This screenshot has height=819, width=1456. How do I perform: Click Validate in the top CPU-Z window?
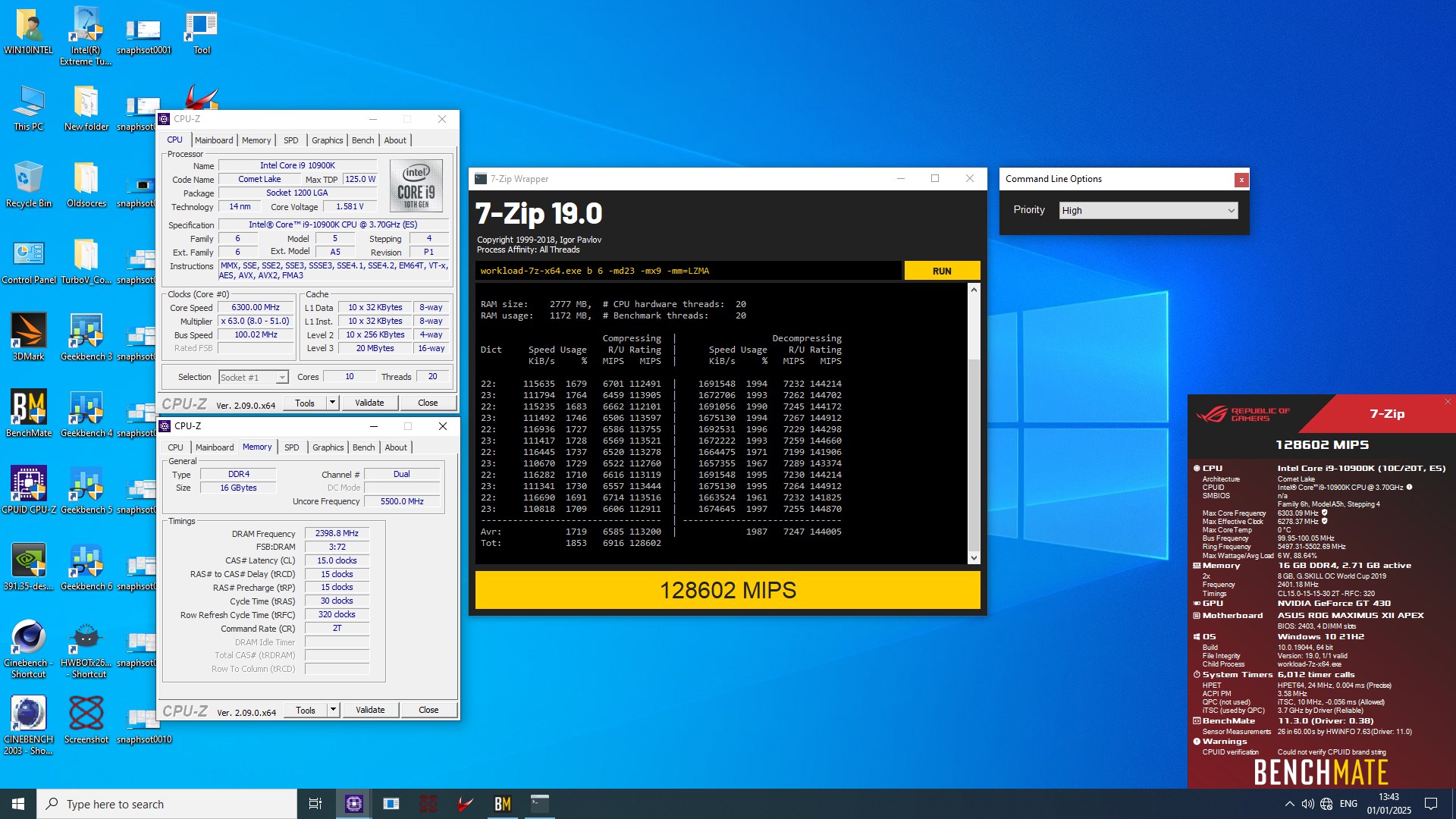point(369,403)
